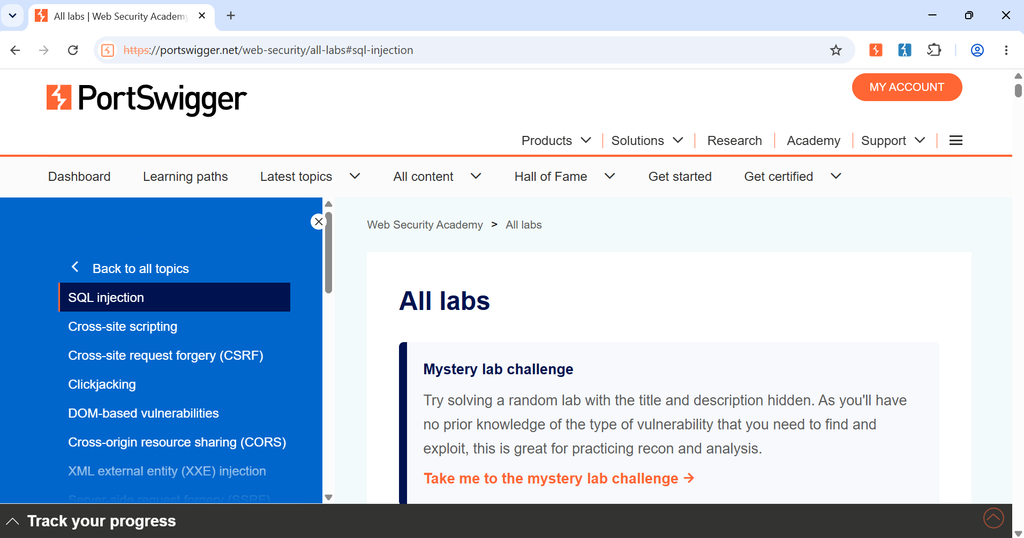Click the sidebar scrollbar thumb

(328, 253)
